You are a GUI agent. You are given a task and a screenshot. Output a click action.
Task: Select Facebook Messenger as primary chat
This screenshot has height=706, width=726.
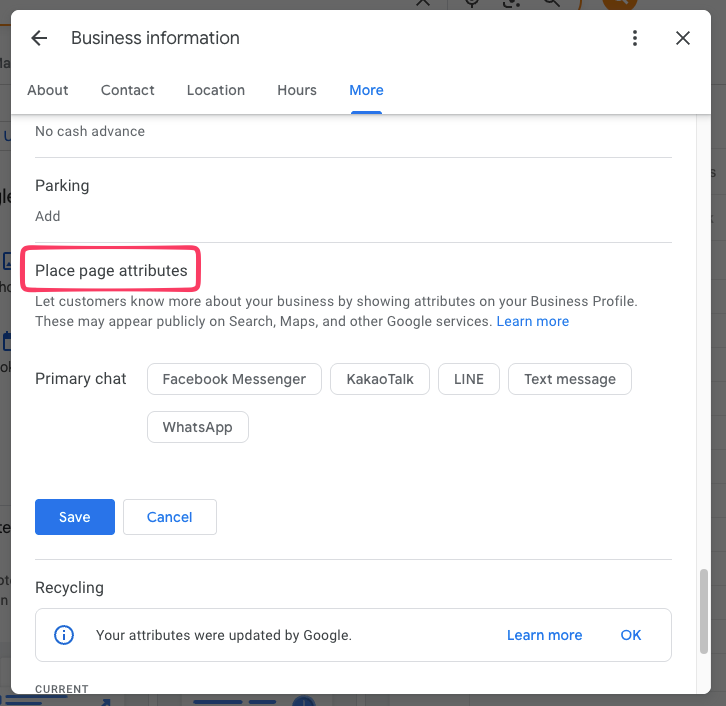pos(234,379)
